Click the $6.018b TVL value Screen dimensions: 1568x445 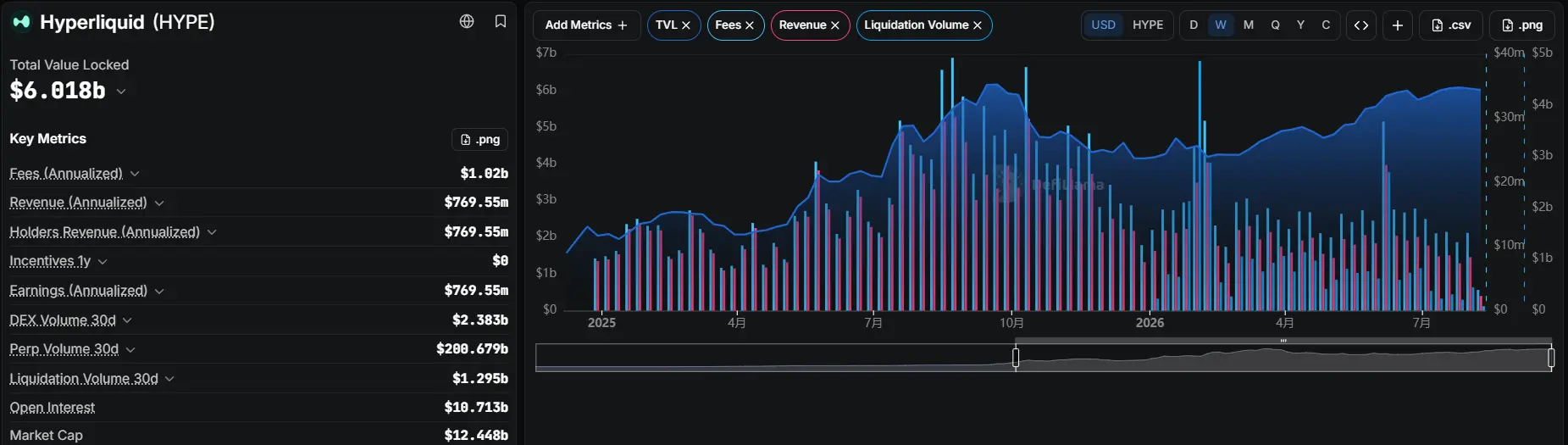point(58,91)
